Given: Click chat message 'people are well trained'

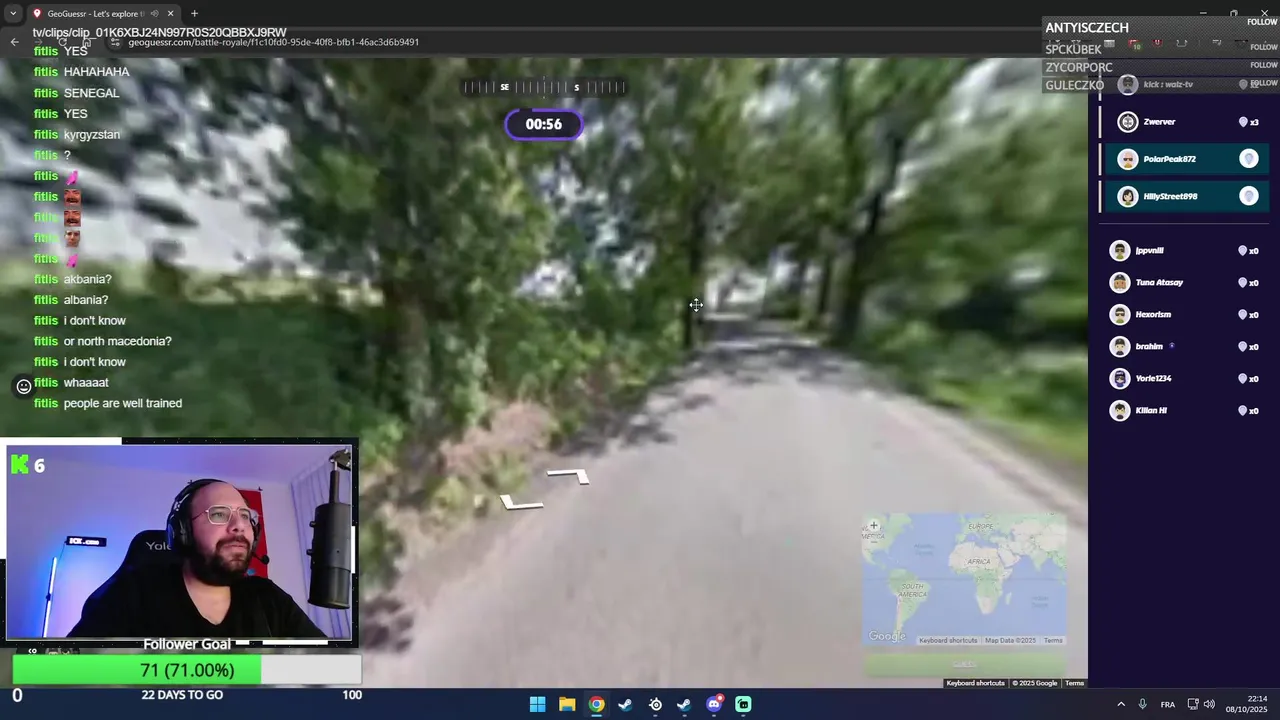Looking at the screenshot, I should point(122,403).
